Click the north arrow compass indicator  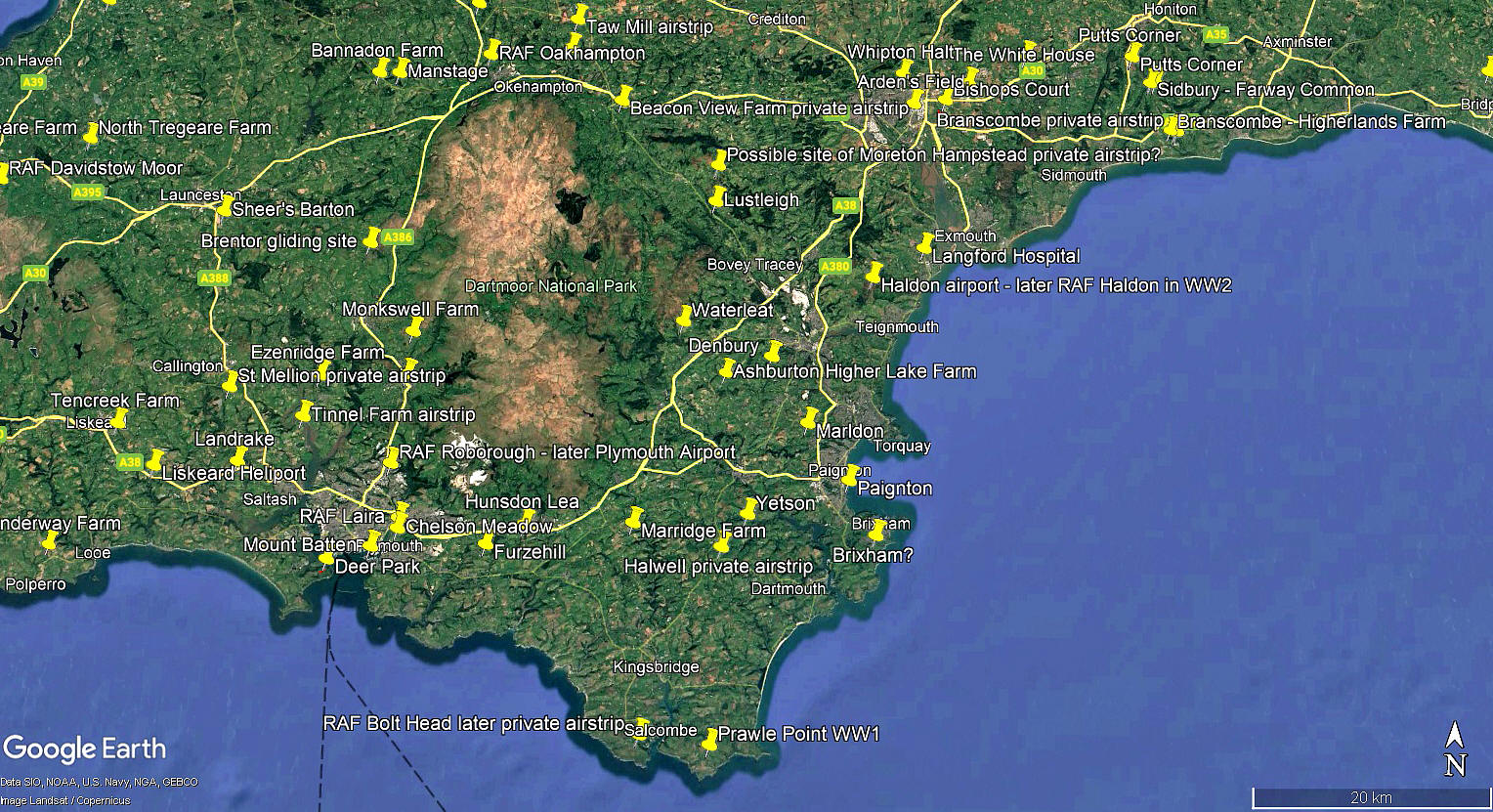tap(1455, 749)
